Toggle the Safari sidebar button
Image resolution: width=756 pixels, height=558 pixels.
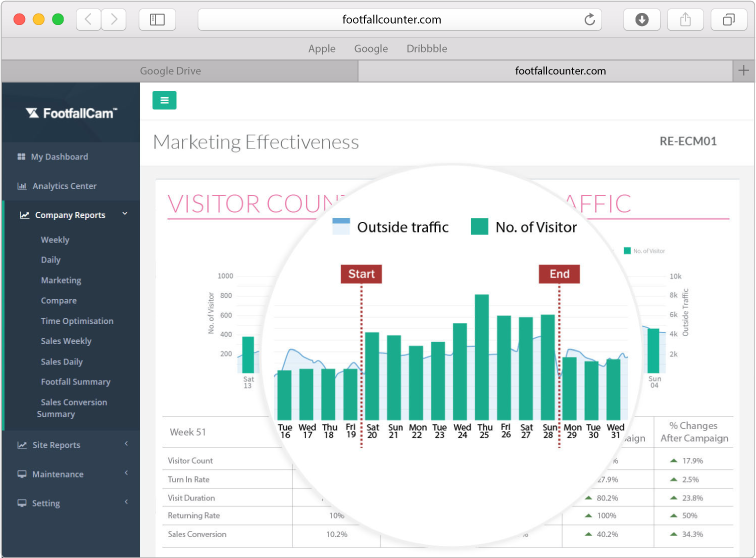click(157, 20)
